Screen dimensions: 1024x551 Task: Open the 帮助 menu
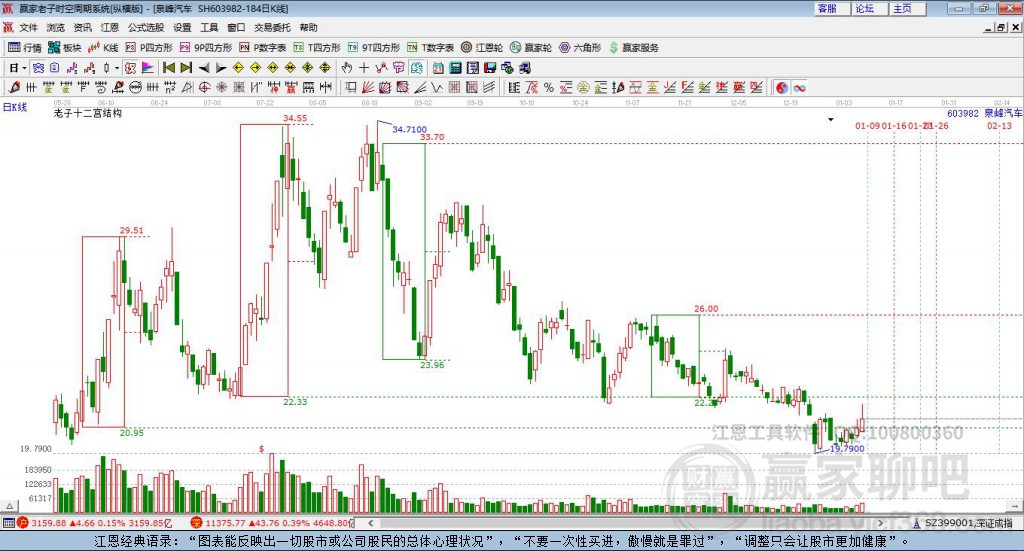click(308, 27)
